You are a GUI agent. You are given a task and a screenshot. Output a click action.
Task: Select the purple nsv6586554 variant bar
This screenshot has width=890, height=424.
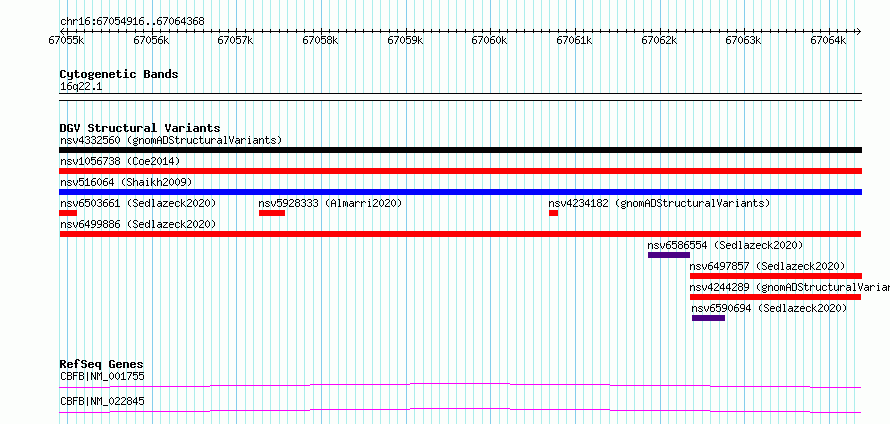pos(669,255)
